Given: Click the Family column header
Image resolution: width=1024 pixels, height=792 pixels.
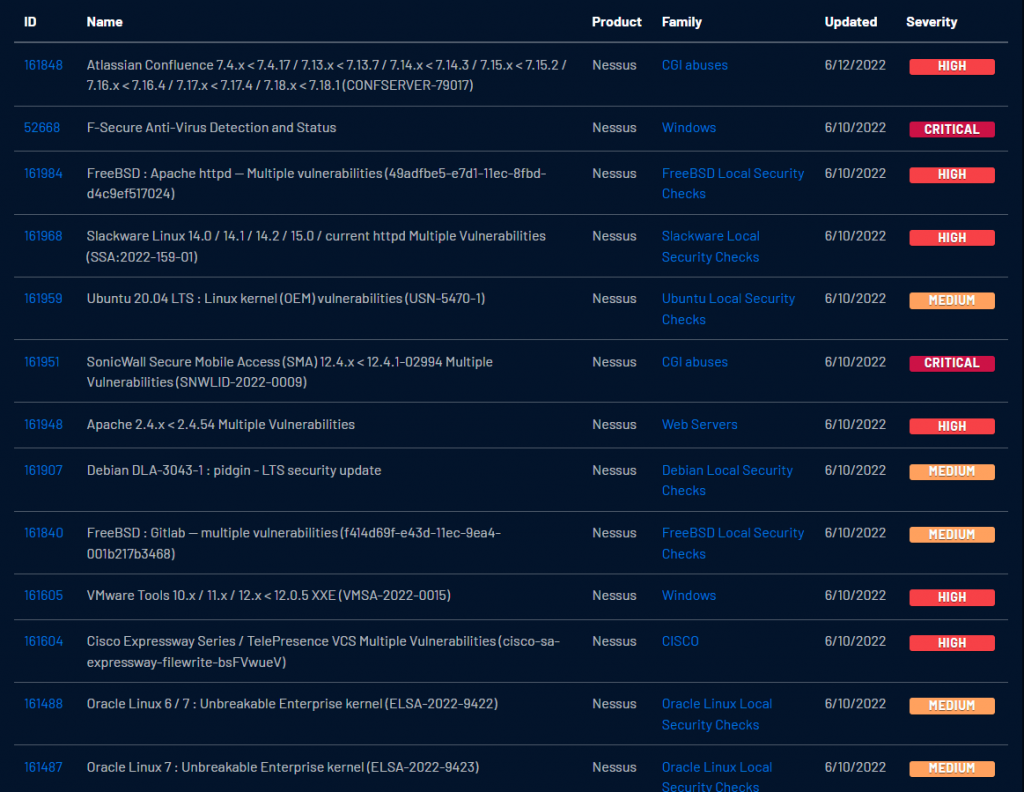Looking at the screenshot, I should coord(681,22).
